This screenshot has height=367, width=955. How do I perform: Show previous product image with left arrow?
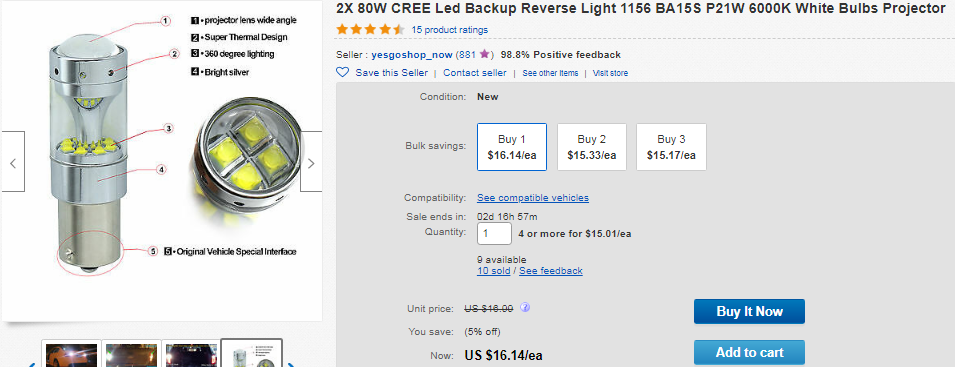coord(13,162)
